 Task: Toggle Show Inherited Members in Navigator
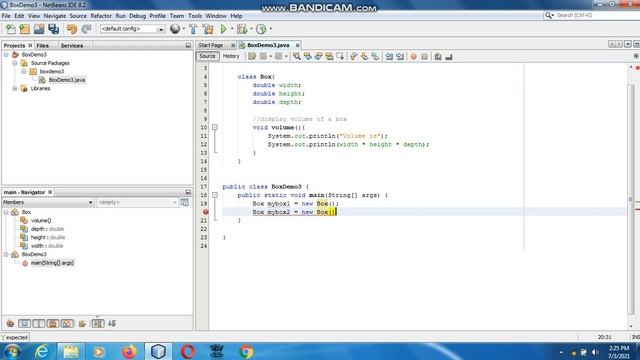pyautogui.click(x=10, y=324)
